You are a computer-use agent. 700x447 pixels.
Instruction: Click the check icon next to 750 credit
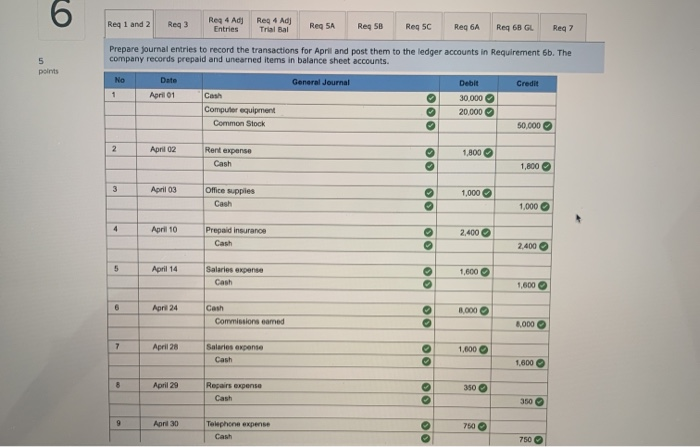[x=539, y=440]
